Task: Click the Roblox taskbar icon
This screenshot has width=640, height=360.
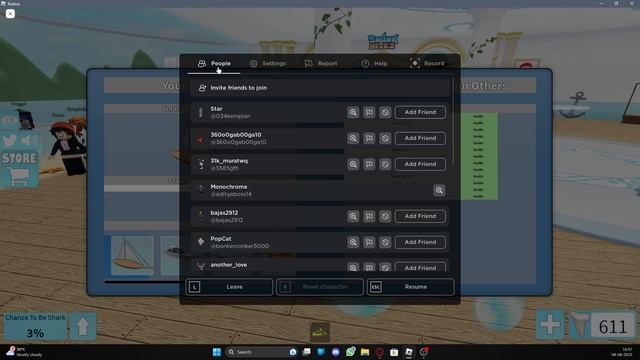Action: point(409,352)
